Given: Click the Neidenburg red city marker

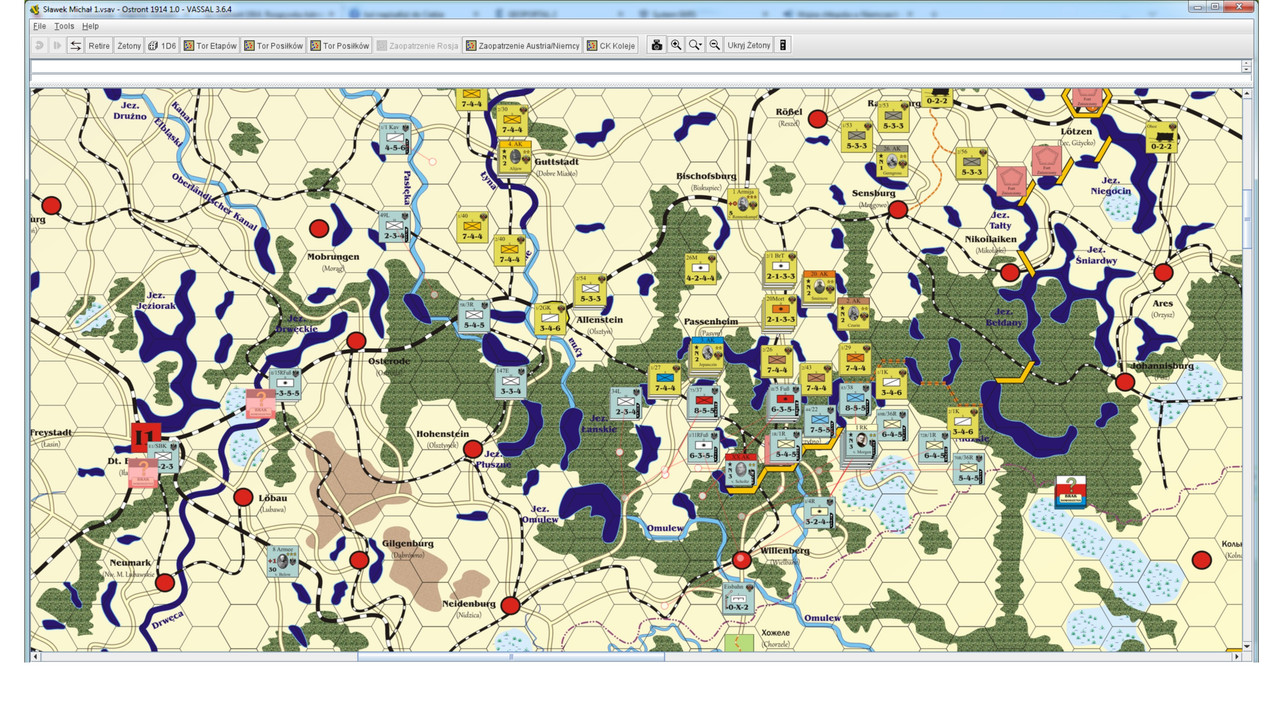Looking at the screenshot, I should [x=510, y=605].
